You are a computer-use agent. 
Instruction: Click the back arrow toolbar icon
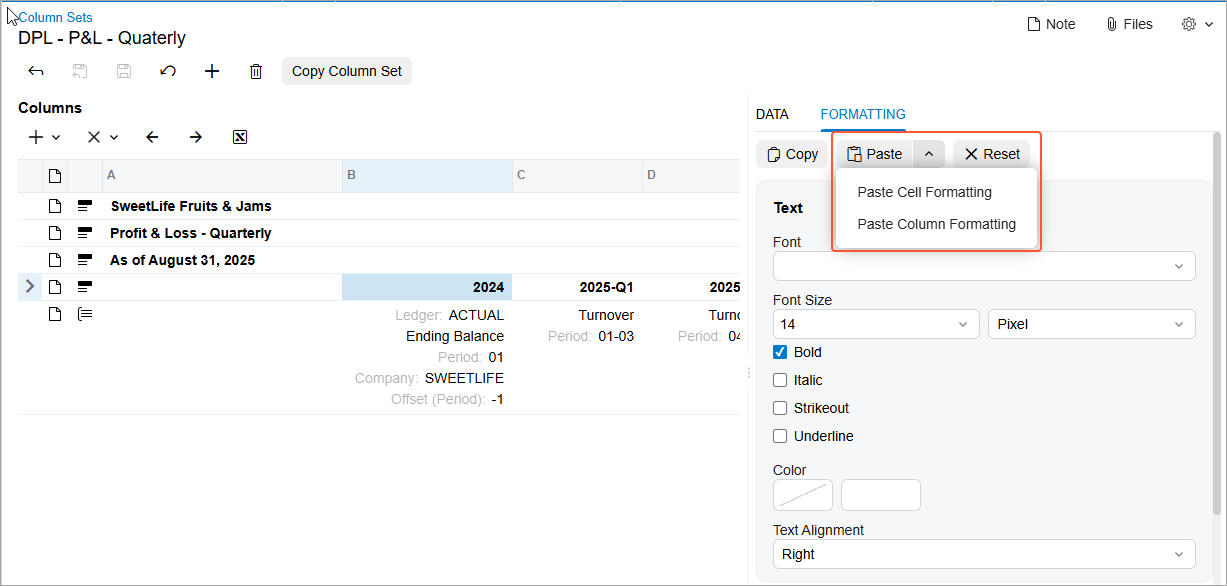[36, 71]
